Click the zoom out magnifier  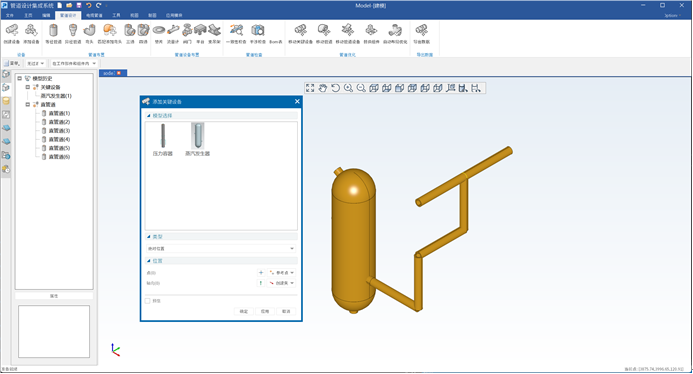(x=361, y=88)
